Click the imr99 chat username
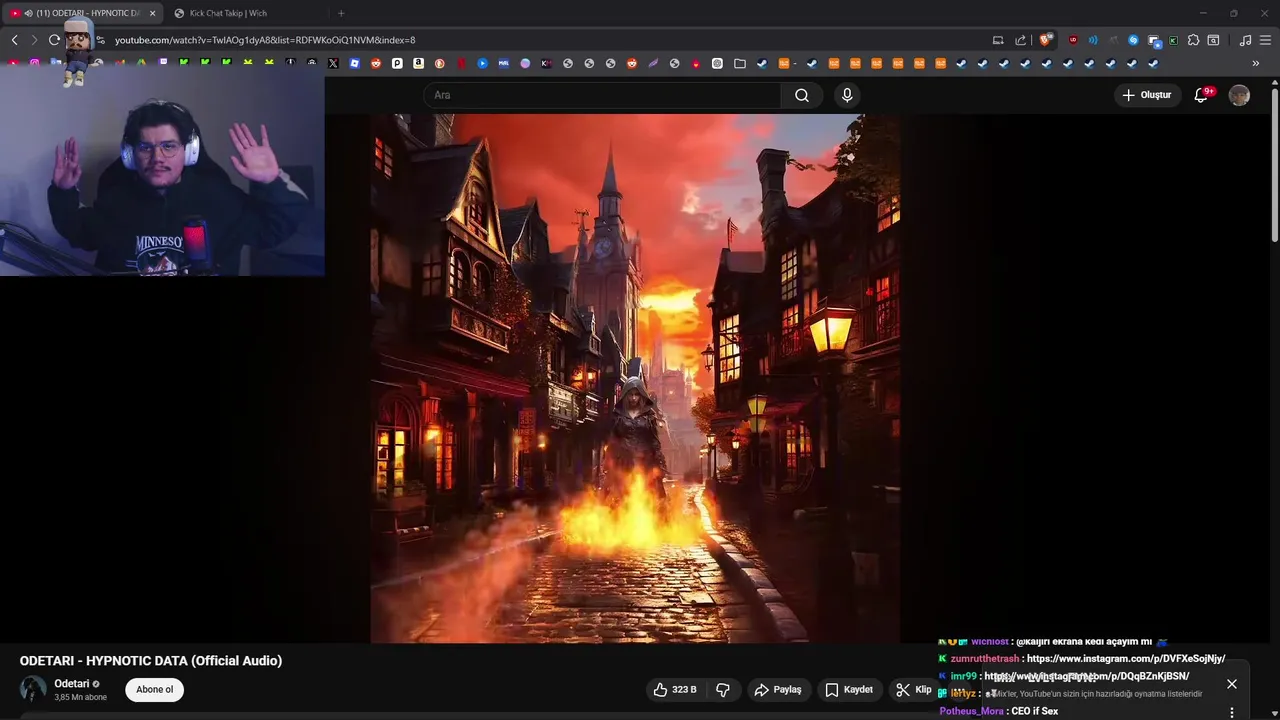1280x720 pixels. (x=963, y=676)
